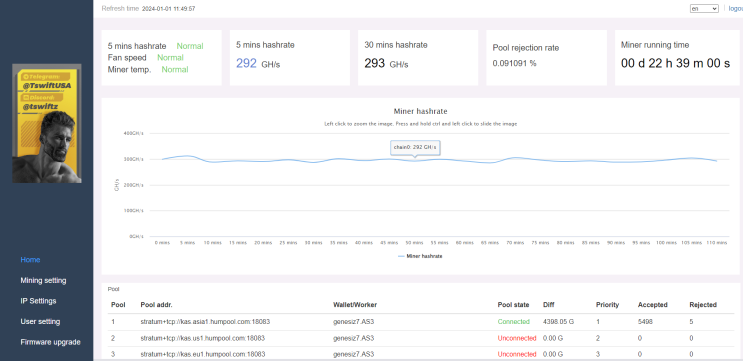Viewport: 743px width, 361px height.
Task: Click the Accepted column header
Action: click(652, 305)
